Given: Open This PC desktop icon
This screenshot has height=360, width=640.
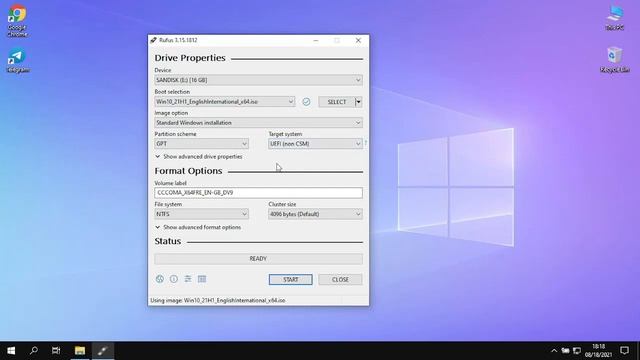Looking at the screenshot, I should click(615, 18).
